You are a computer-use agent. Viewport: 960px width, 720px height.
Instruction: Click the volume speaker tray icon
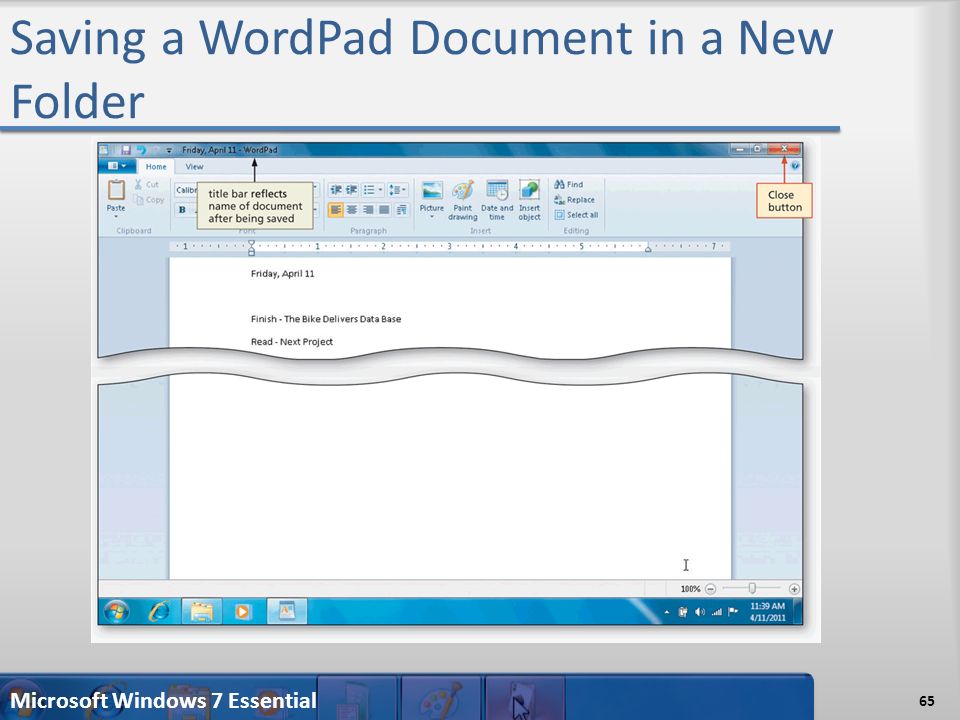click(x=700, y=612)
